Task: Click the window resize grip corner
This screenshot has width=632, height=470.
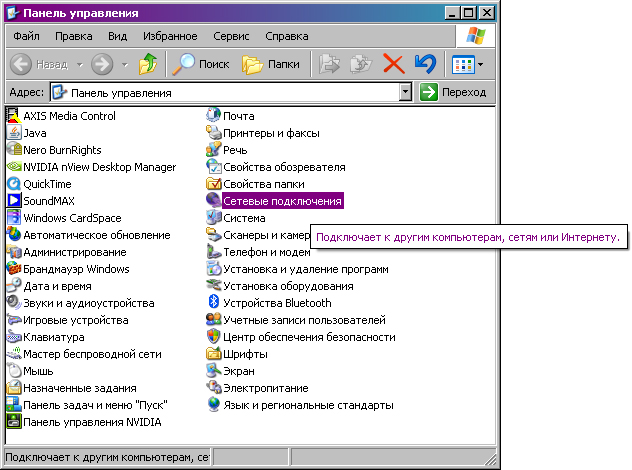Action: pos(490,459)
